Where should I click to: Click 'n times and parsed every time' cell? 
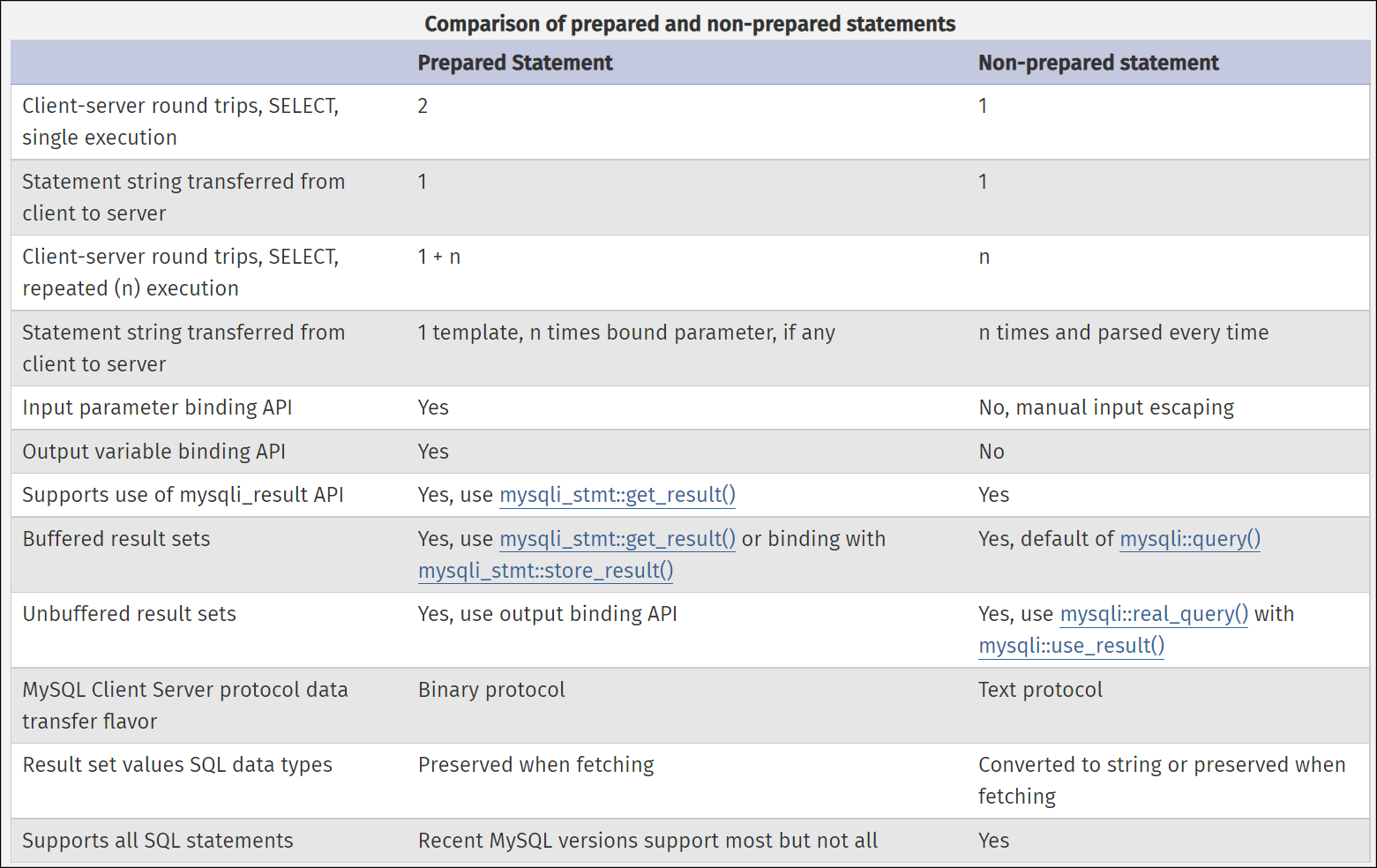(x=1124, y=333)
